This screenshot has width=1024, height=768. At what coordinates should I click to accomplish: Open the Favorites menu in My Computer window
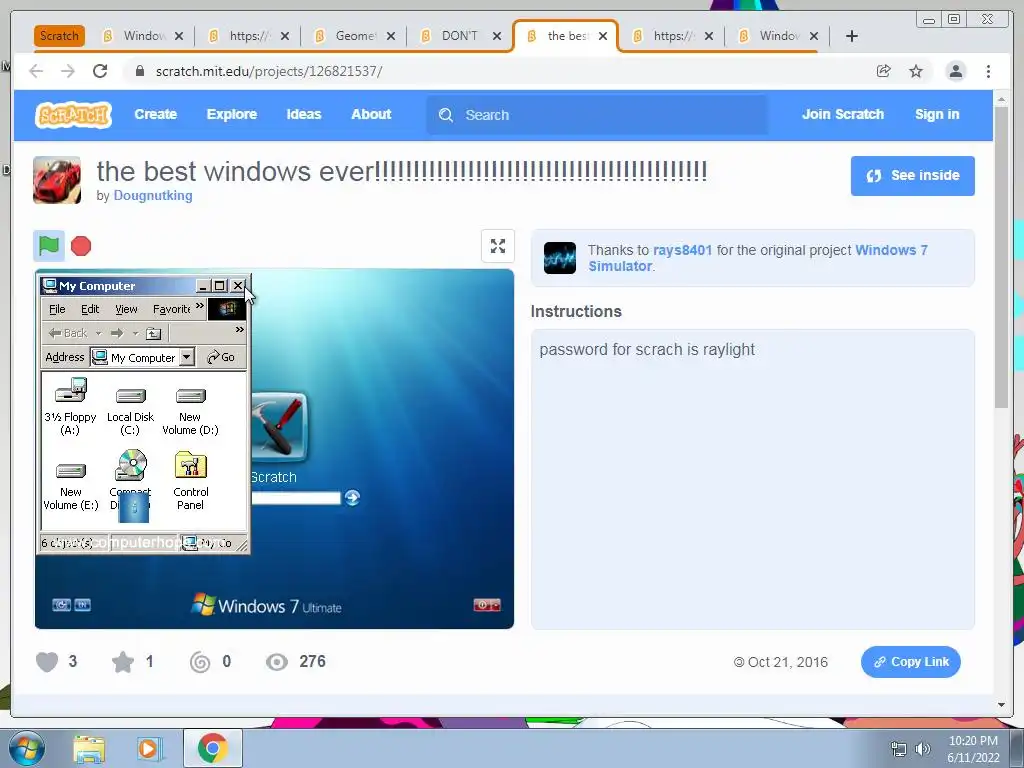(172, 309)
